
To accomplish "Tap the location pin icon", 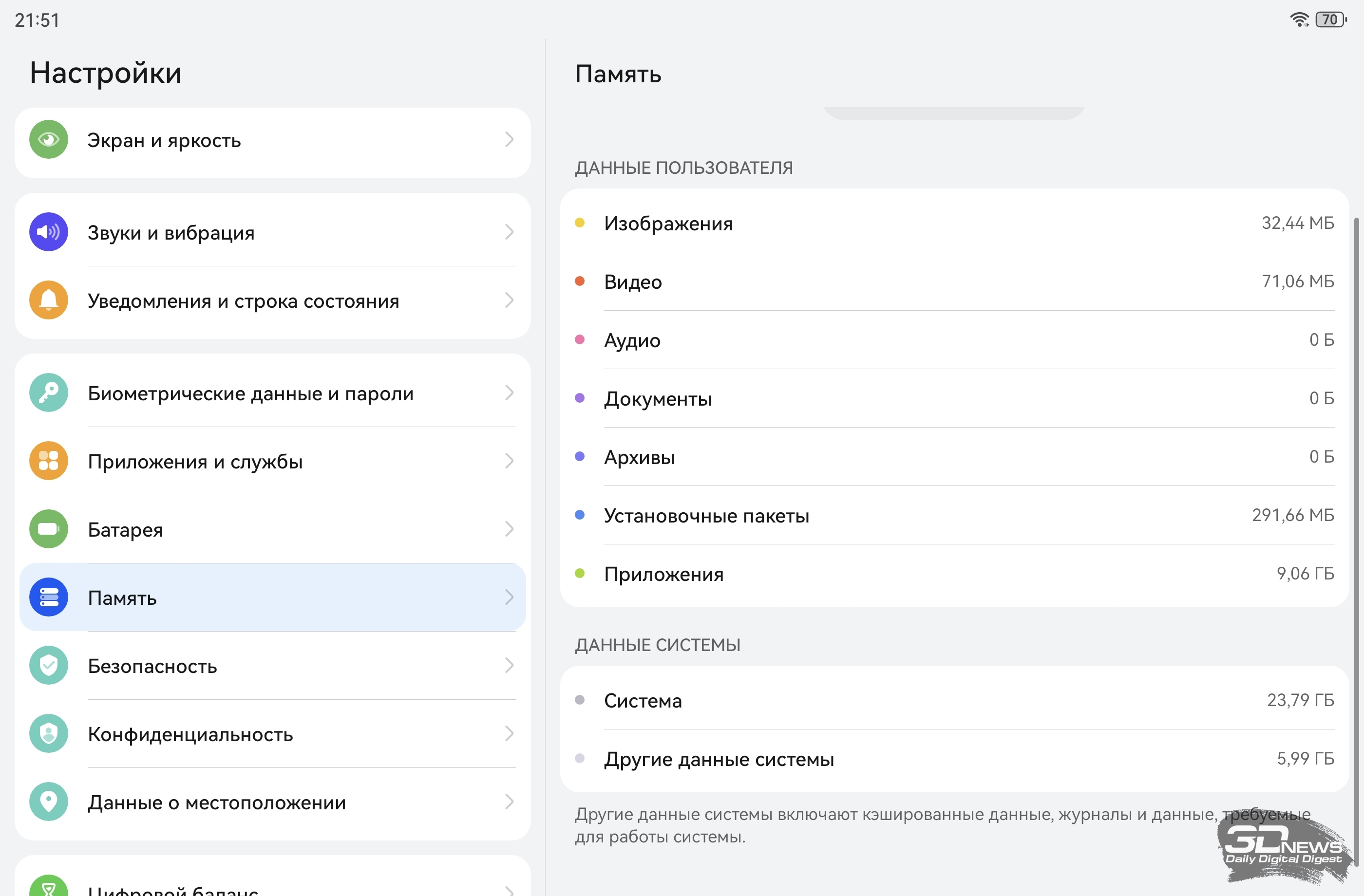I will click(x=49, y=802).
